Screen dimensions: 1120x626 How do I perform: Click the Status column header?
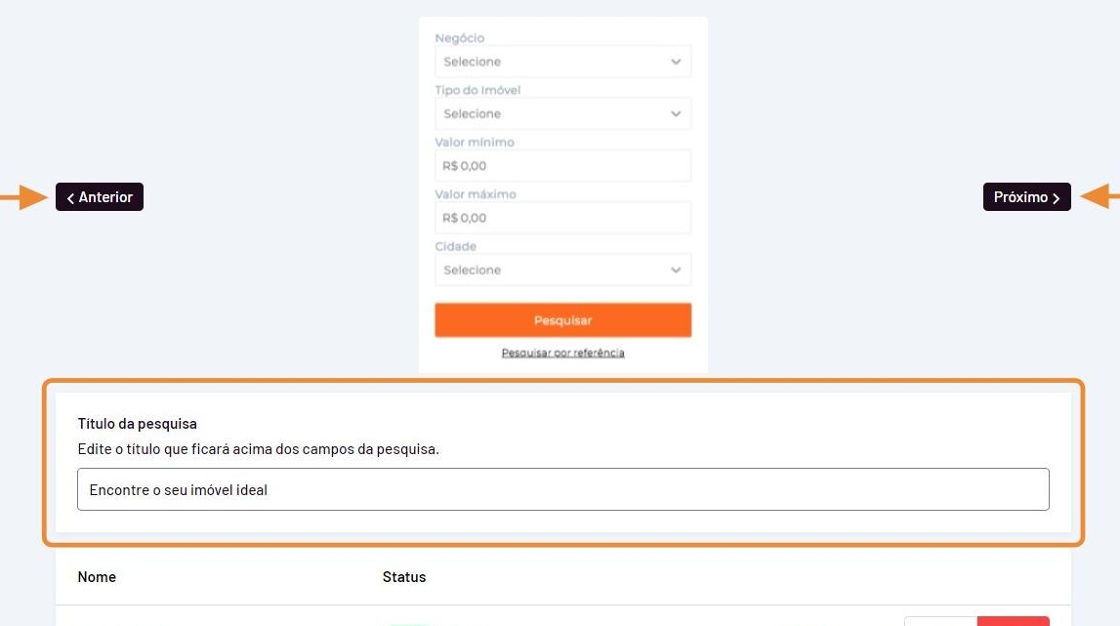point(404,577)
